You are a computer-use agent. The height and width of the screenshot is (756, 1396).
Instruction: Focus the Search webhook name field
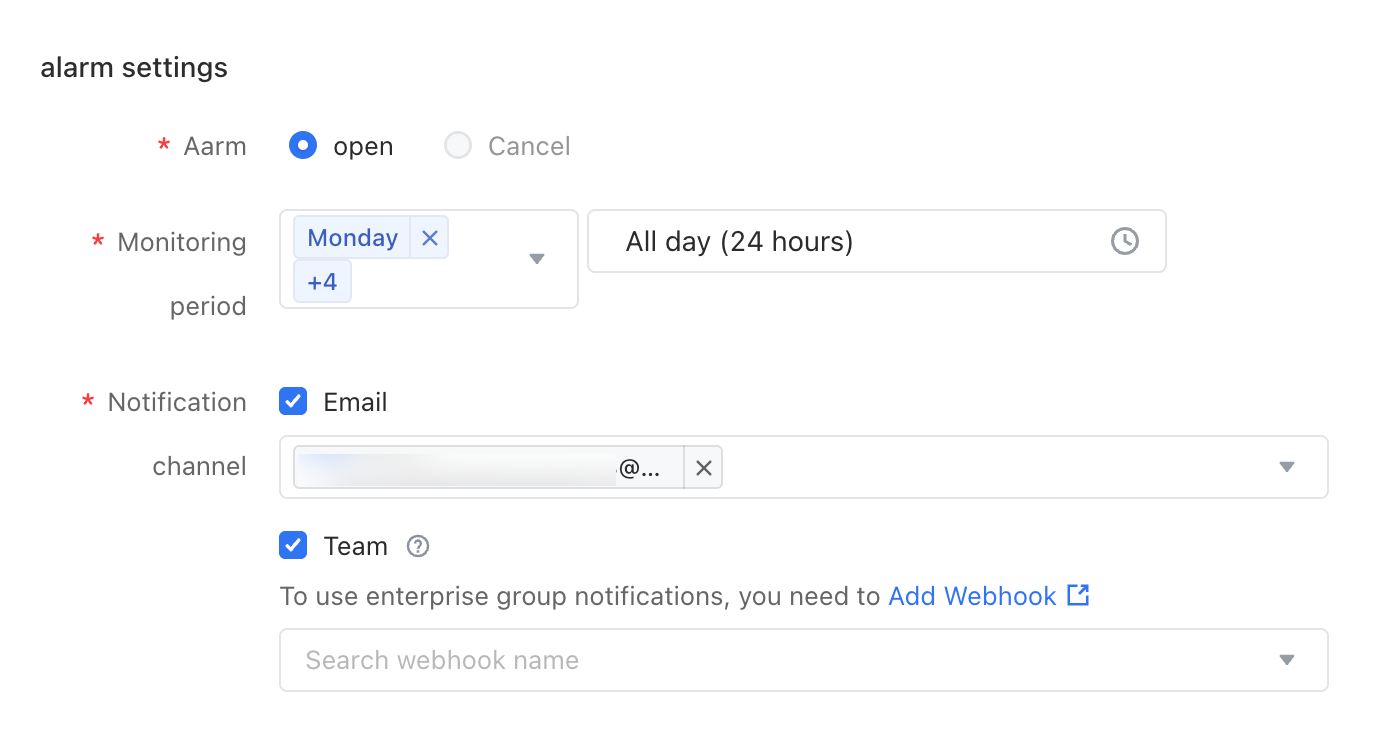coord(804,660)
